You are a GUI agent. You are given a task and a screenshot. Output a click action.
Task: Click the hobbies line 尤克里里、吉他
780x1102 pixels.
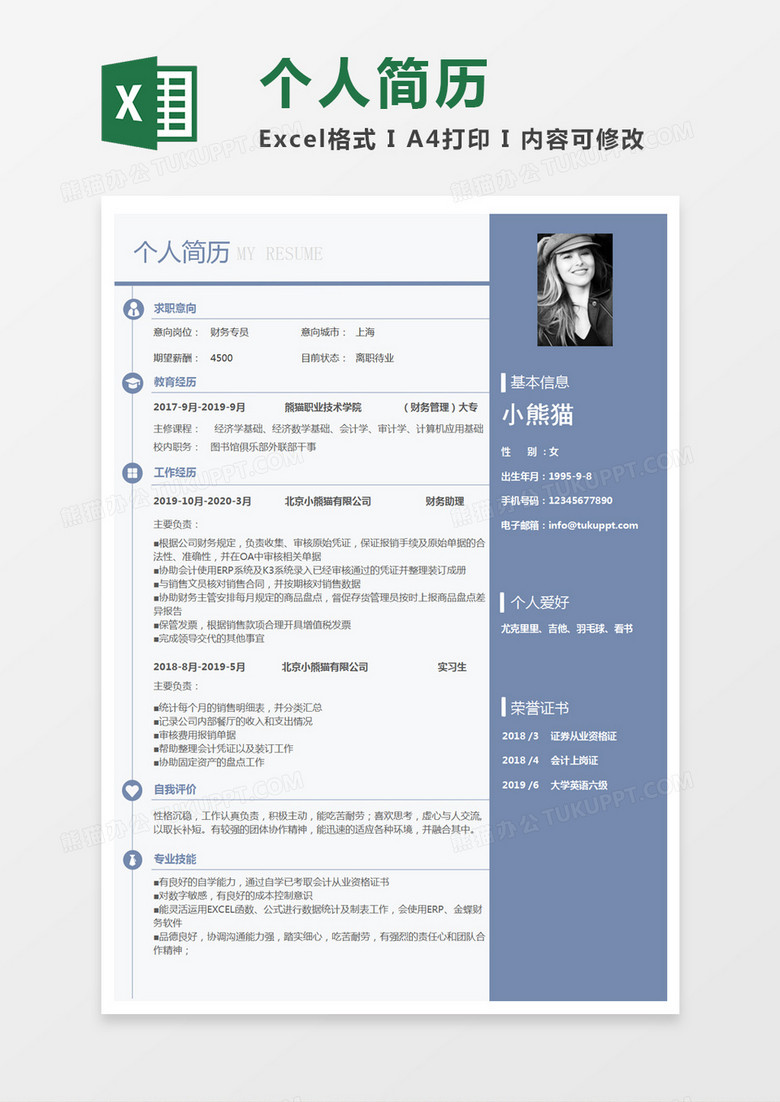click(567, 629)
